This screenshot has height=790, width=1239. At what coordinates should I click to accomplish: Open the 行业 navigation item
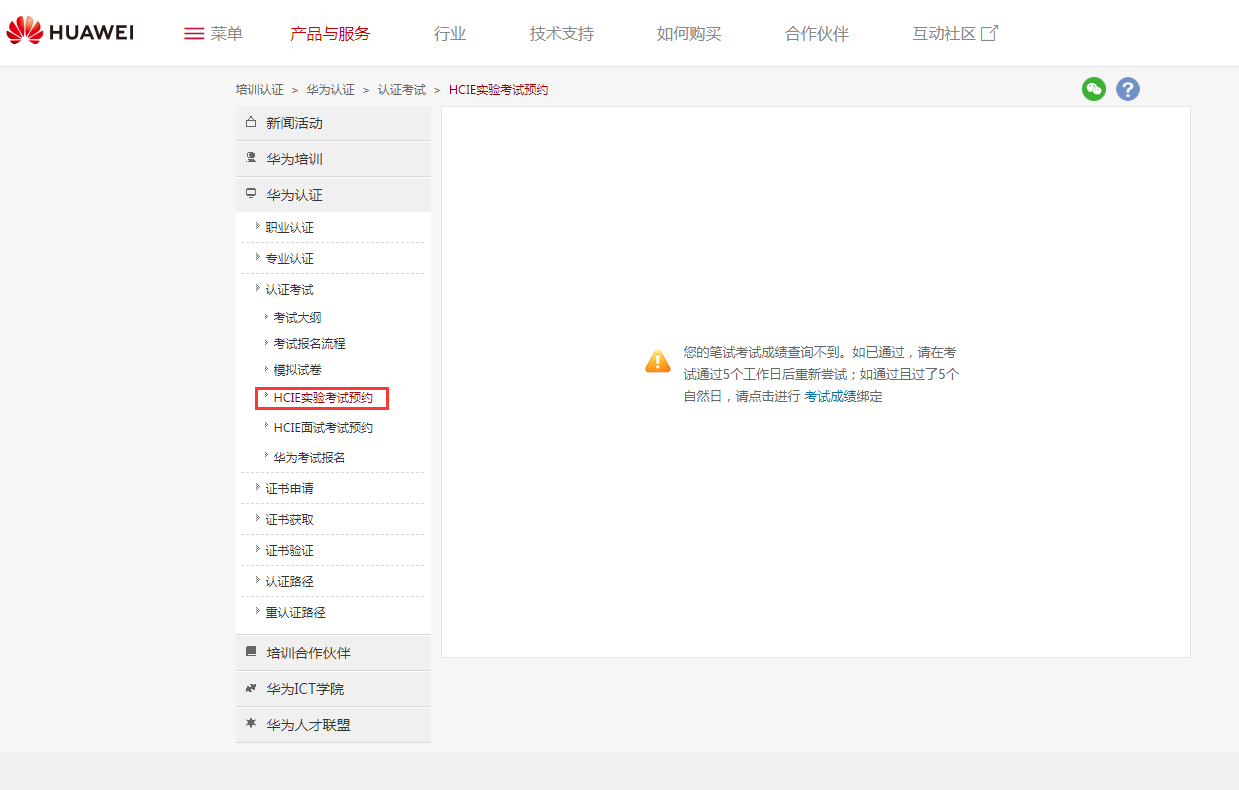point(450,34)
